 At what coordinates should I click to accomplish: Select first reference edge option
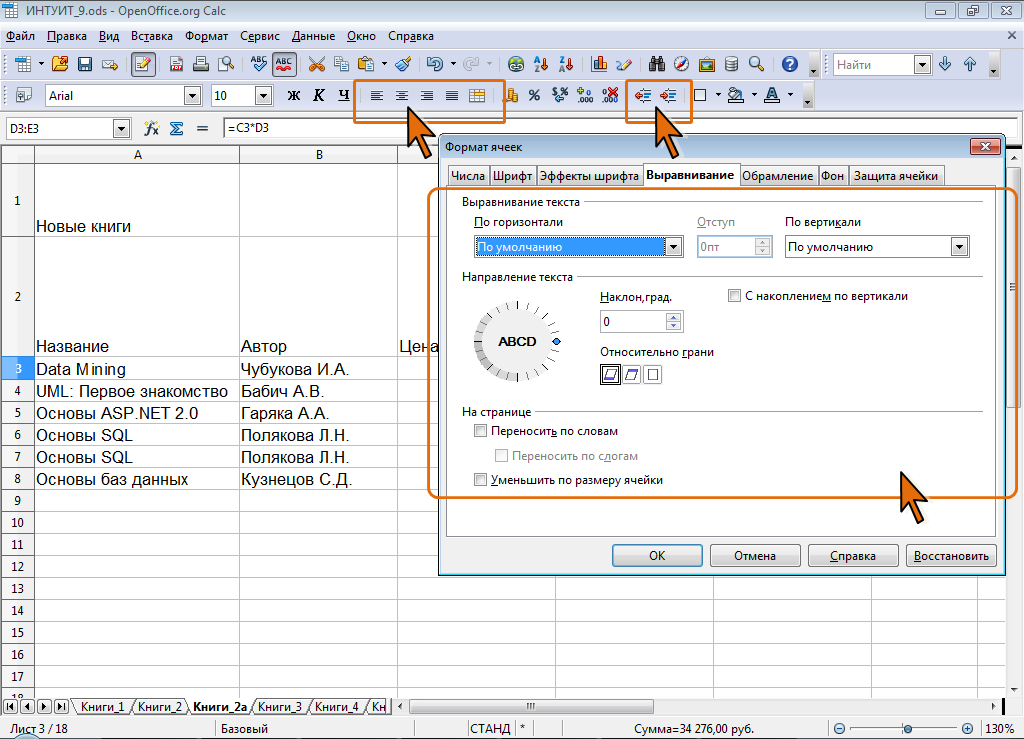(610, 375)
